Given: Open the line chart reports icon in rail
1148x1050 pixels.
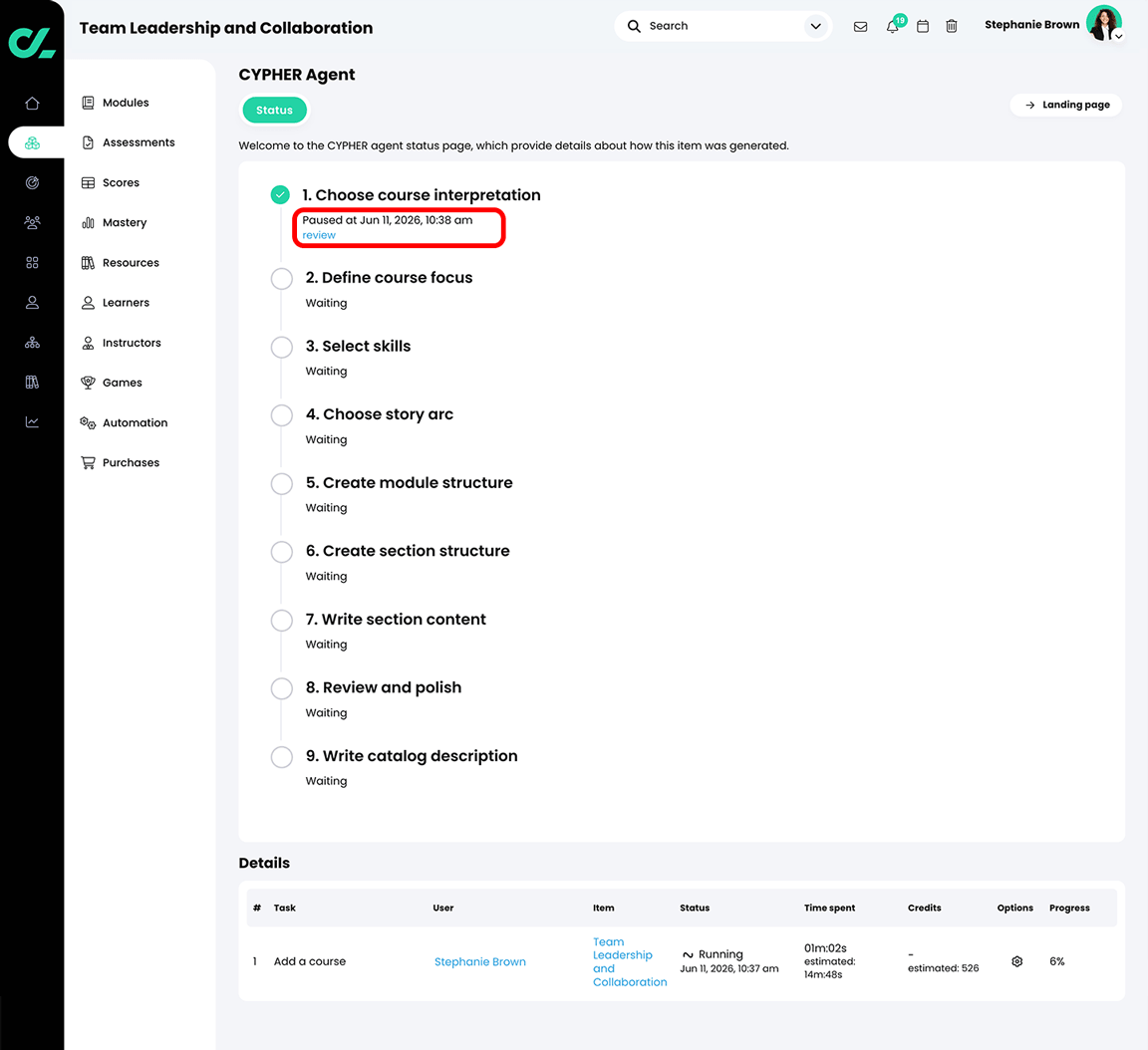Looking at the screenshot, I should tap(32, 422).
